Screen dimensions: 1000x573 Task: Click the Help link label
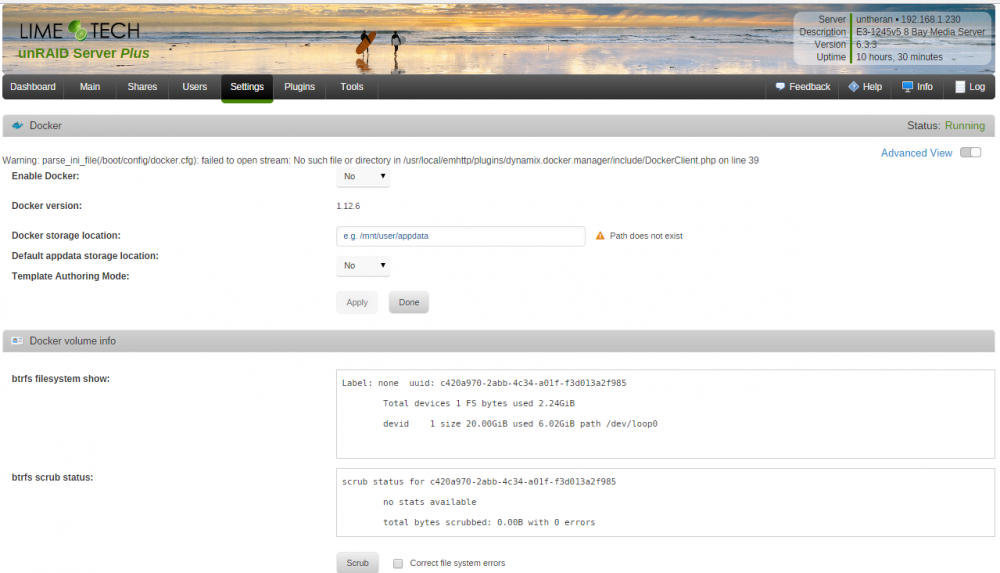pyautogui.click(x=872, y=87)
